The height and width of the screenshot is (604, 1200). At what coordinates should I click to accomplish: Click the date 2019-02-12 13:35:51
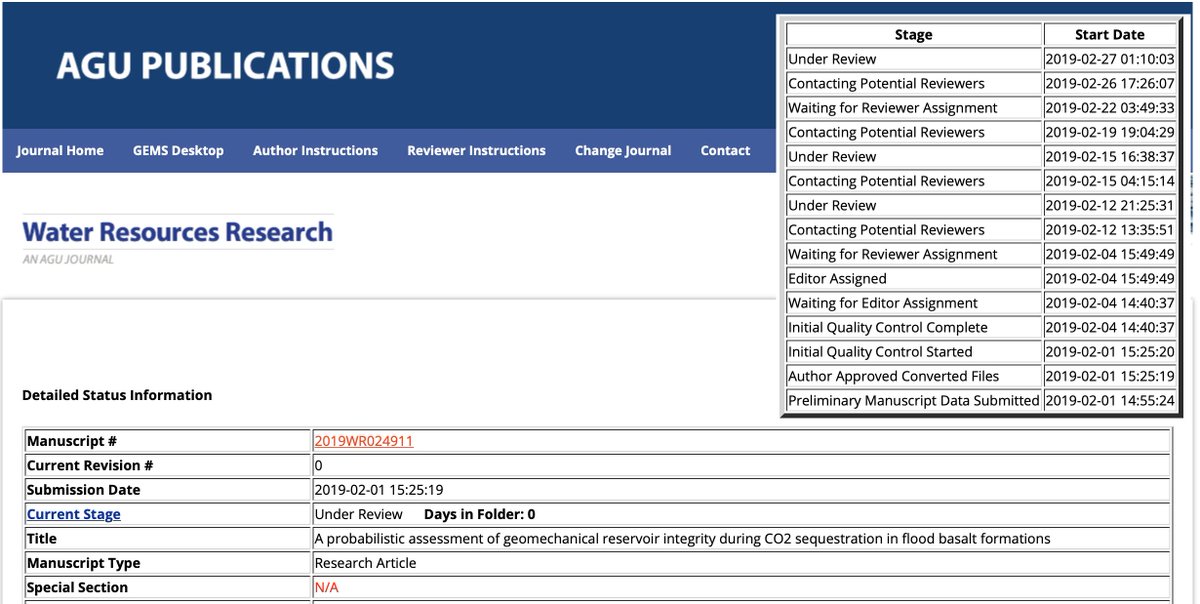[1110, 230]
